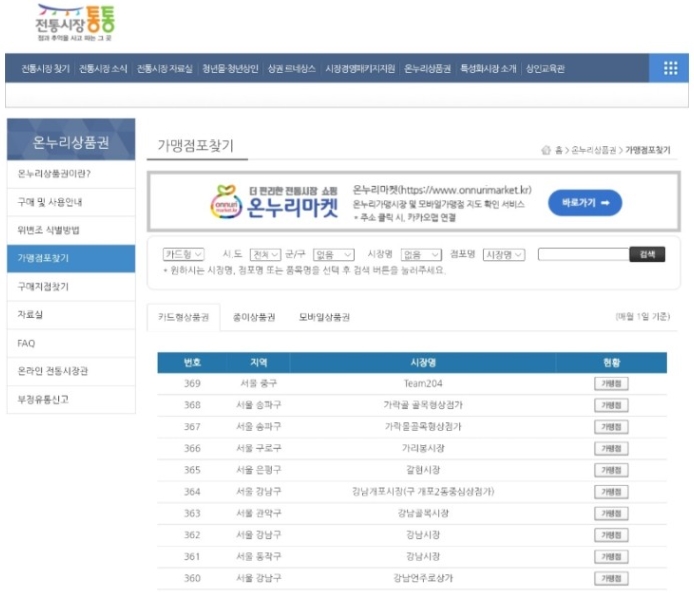Switch to 카드형상품권 tab
Screen dimensions: 694x593
183,317
